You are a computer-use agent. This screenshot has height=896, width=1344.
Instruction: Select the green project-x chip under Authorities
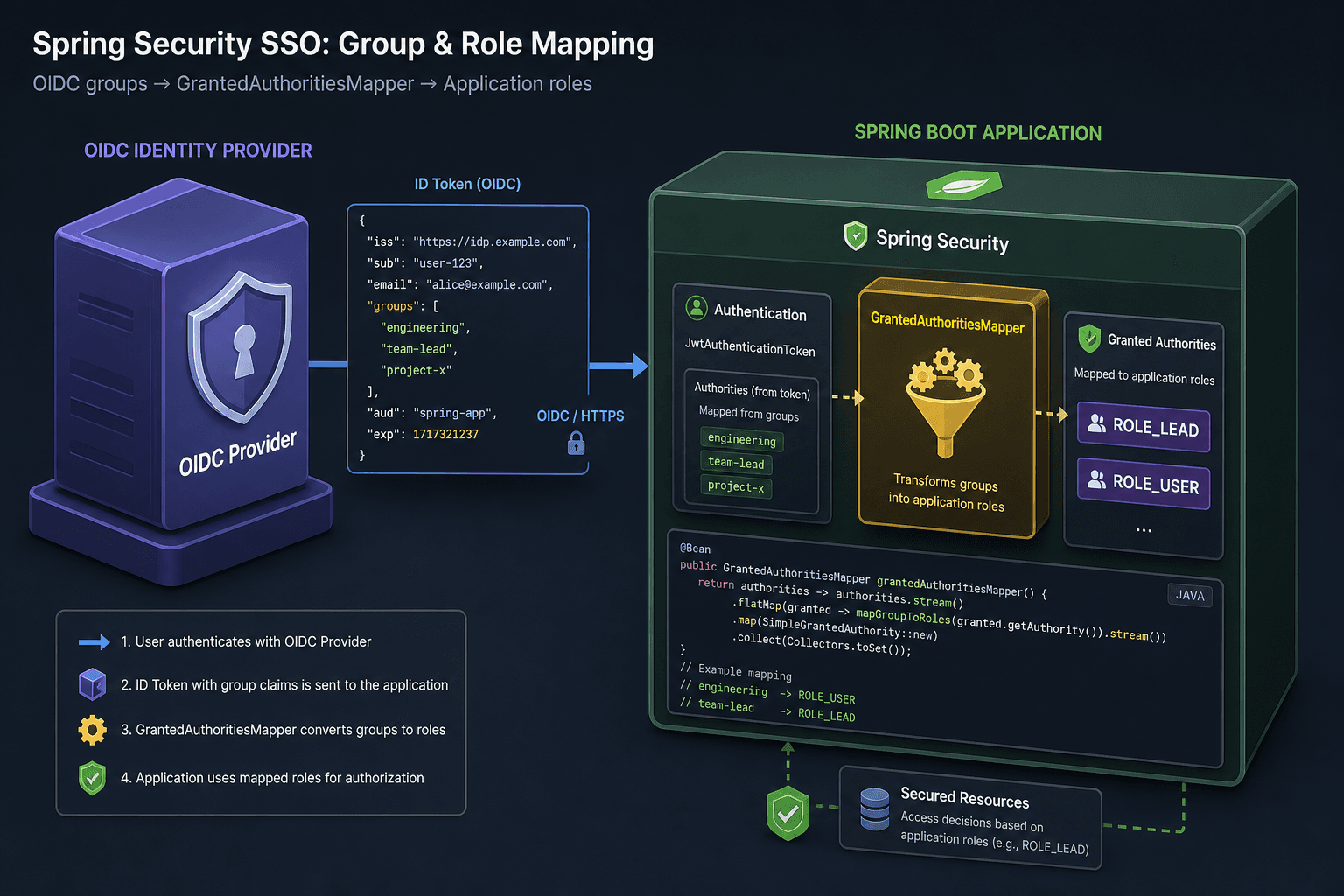pyautogui.click(x=736, y=486)
